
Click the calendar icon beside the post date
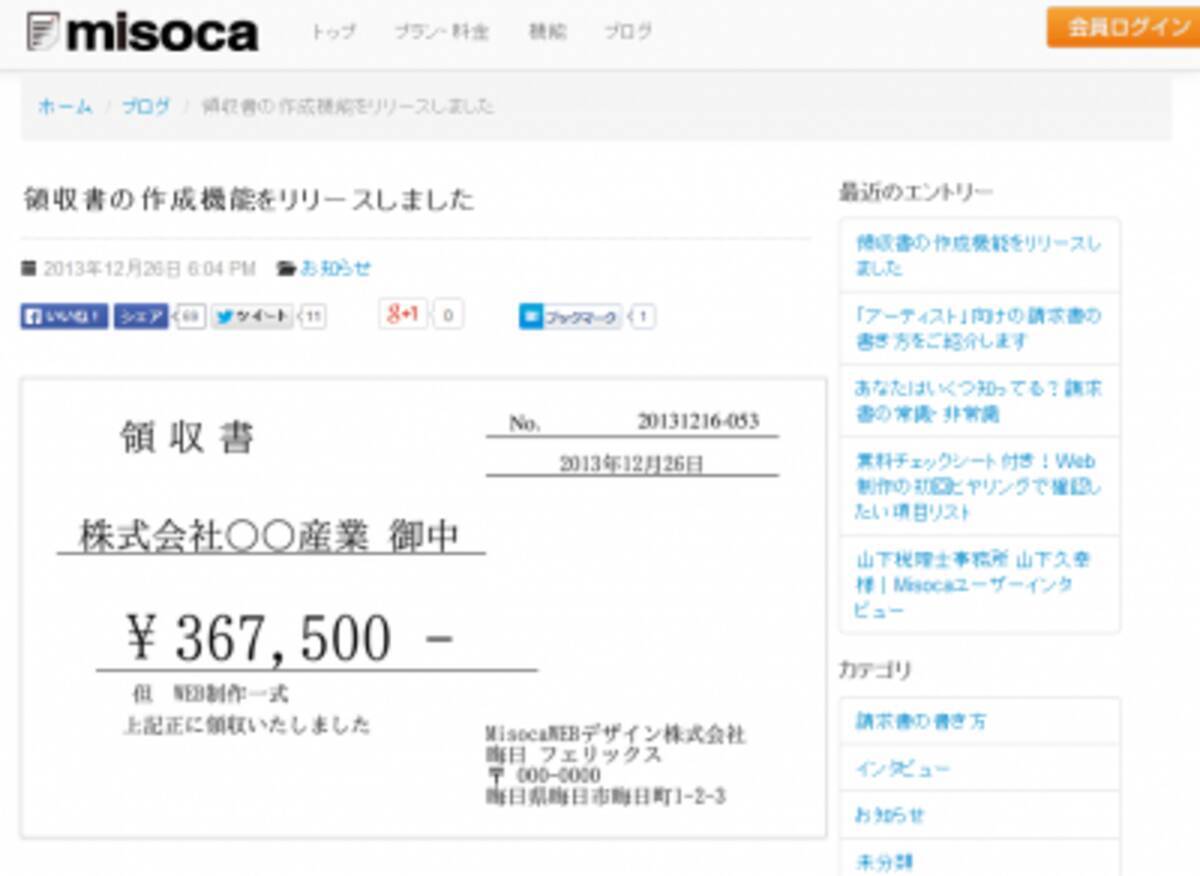[x=30, y=267]
